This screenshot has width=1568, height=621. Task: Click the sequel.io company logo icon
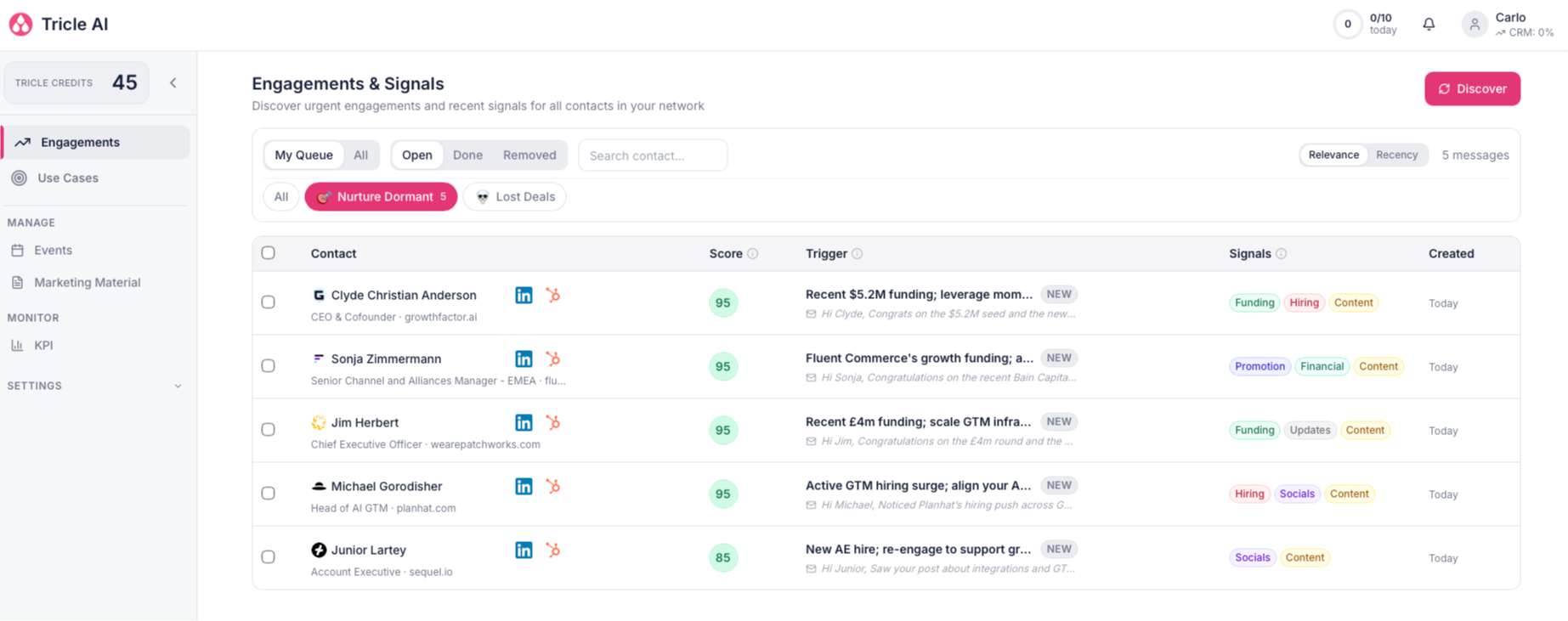pyautogui.click(x=319, y=550)
